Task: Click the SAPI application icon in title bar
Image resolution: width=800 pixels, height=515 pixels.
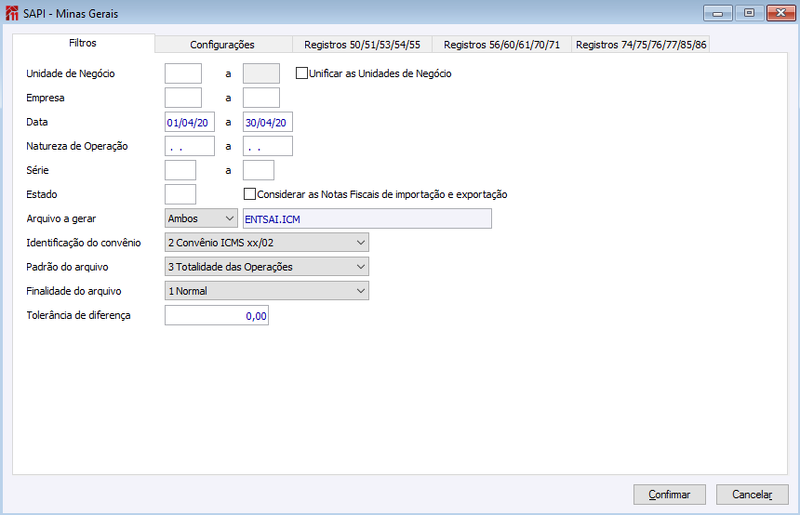Action: [12, 13]
